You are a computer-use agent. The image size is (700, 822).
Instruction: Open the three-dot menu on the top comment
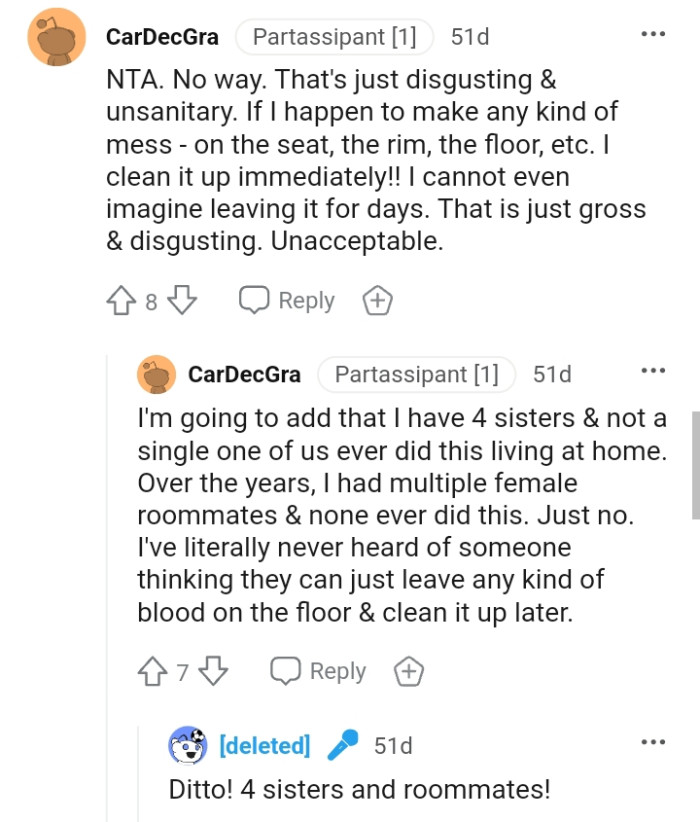coord(652,33)
